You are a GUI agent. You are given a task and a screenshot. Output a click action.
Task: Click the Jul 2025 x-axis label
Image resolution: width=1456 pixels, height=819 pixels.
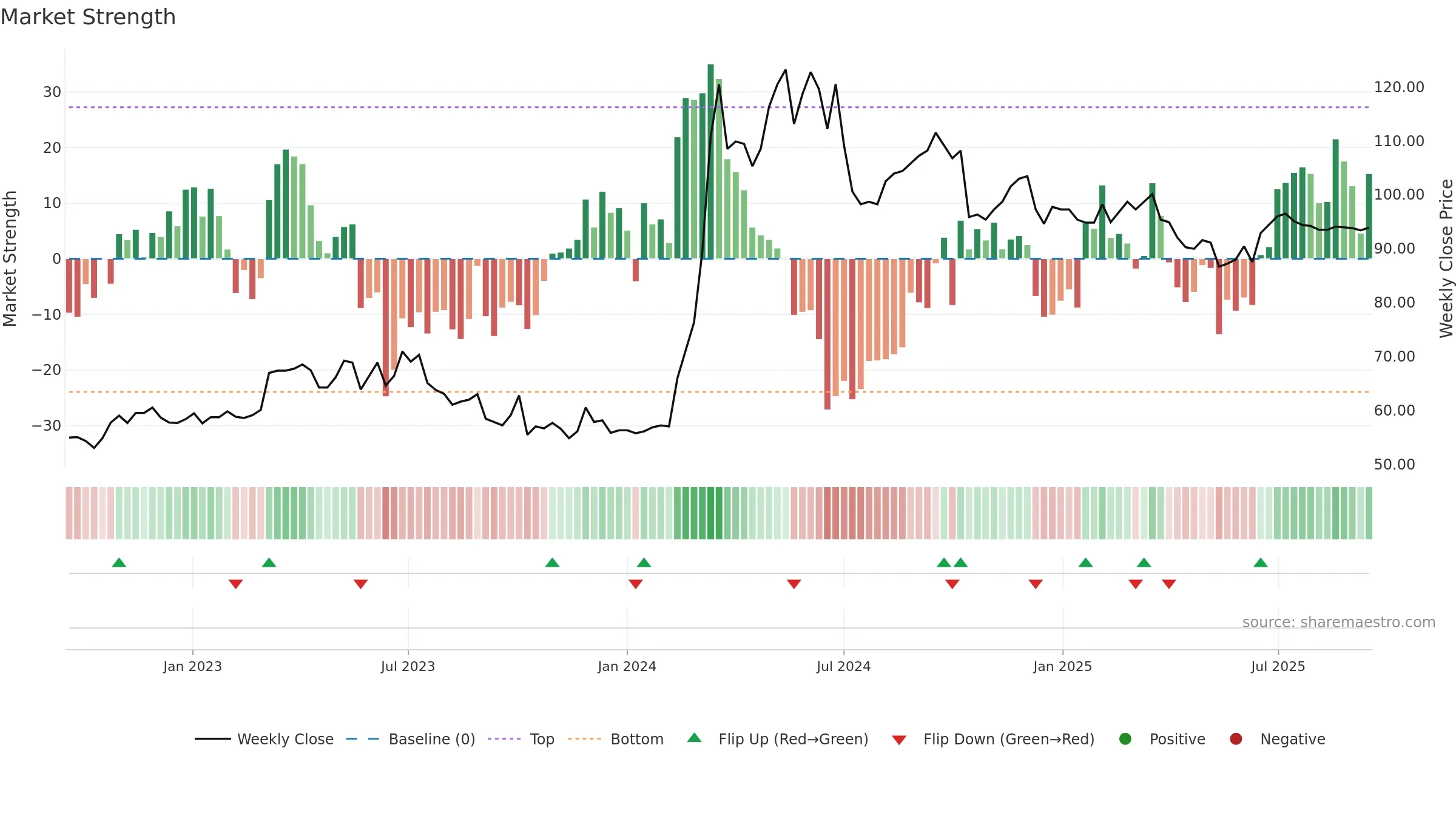coord(1278,667)
